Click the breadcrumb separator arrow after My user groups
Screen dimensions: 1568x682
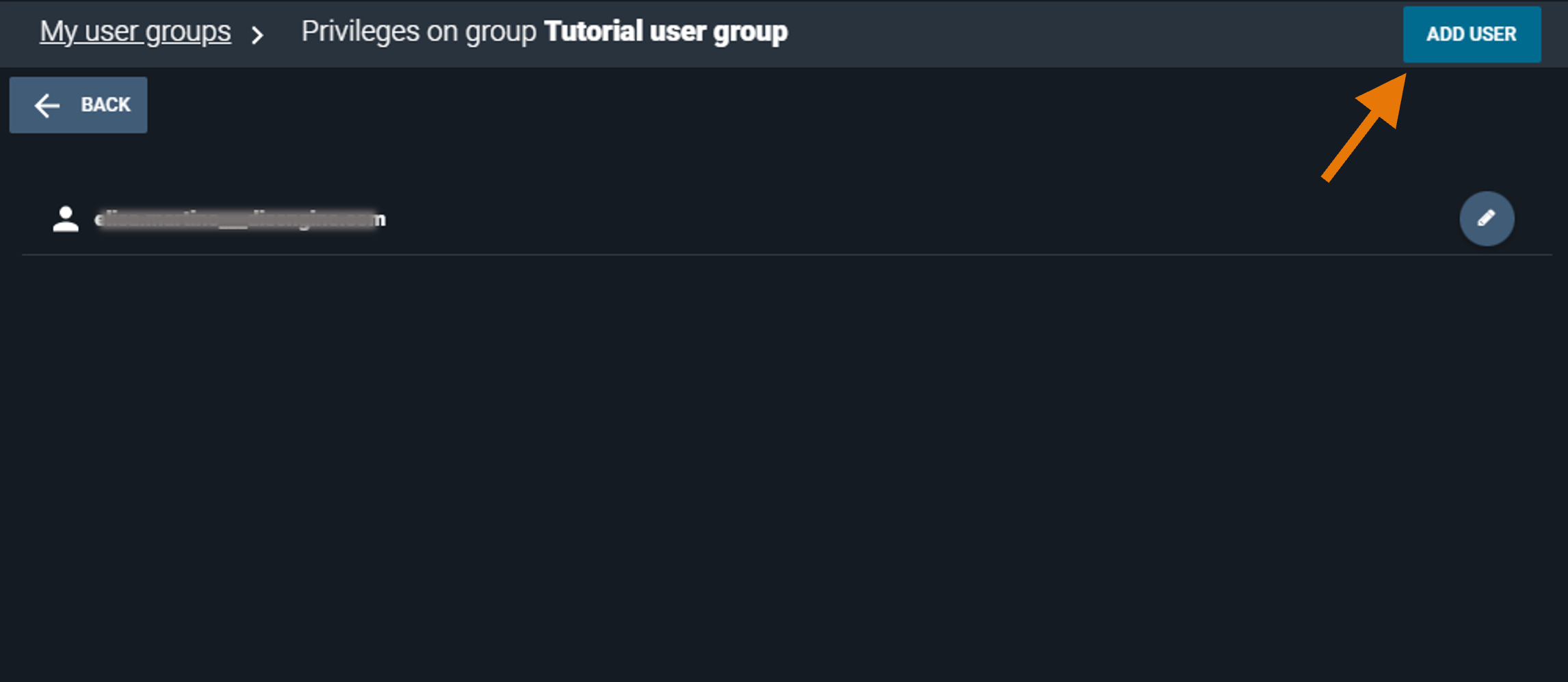[x=259, y=34]
